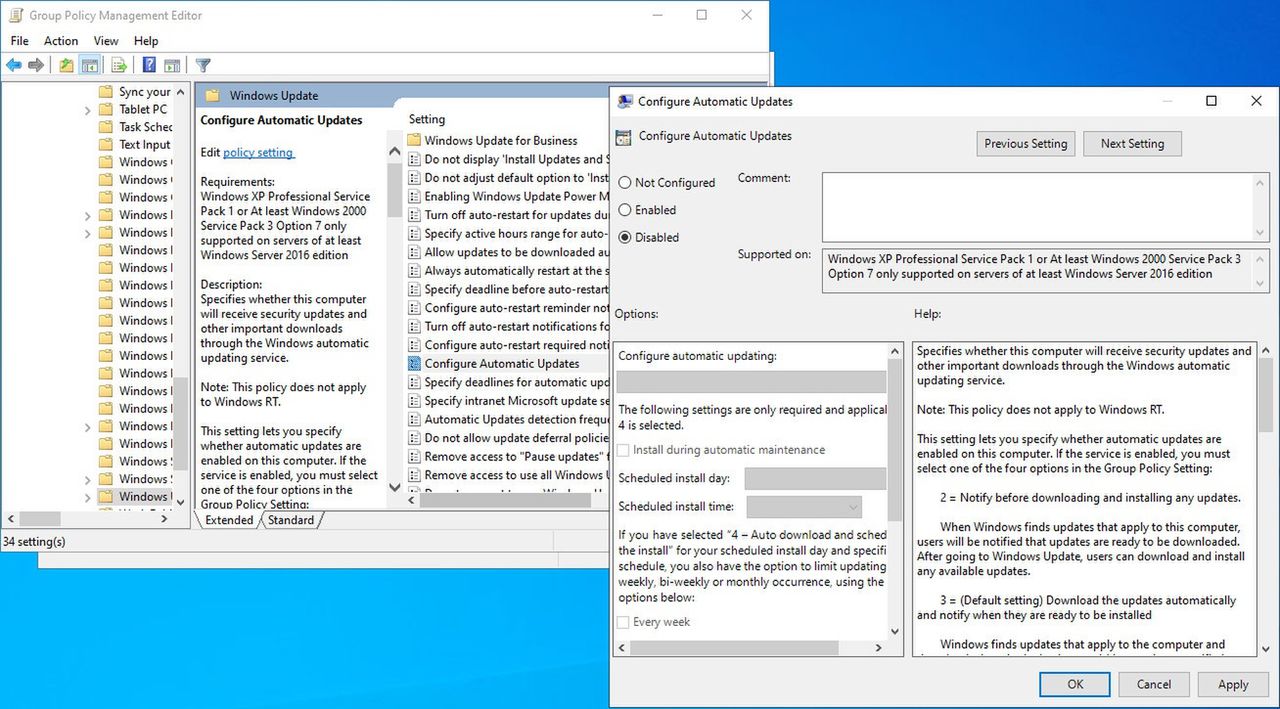The image size is (1280, 709).
Task: Select 'Do not allow update deferral policies' setting text
Action: 516,438
